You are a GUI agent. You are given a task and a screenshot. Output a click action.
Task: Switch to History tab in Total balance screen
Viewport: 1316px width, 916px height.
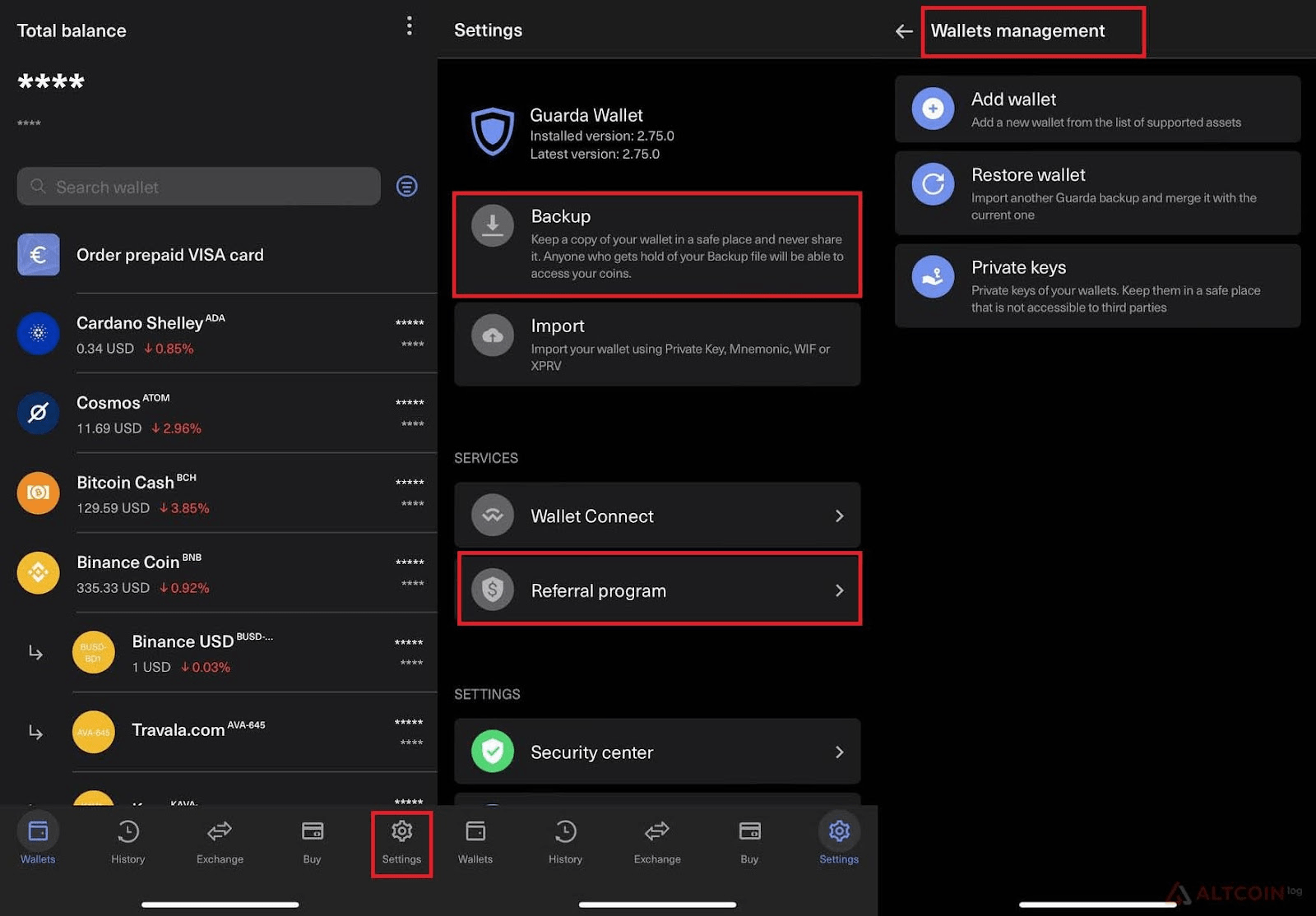point(128,841)
